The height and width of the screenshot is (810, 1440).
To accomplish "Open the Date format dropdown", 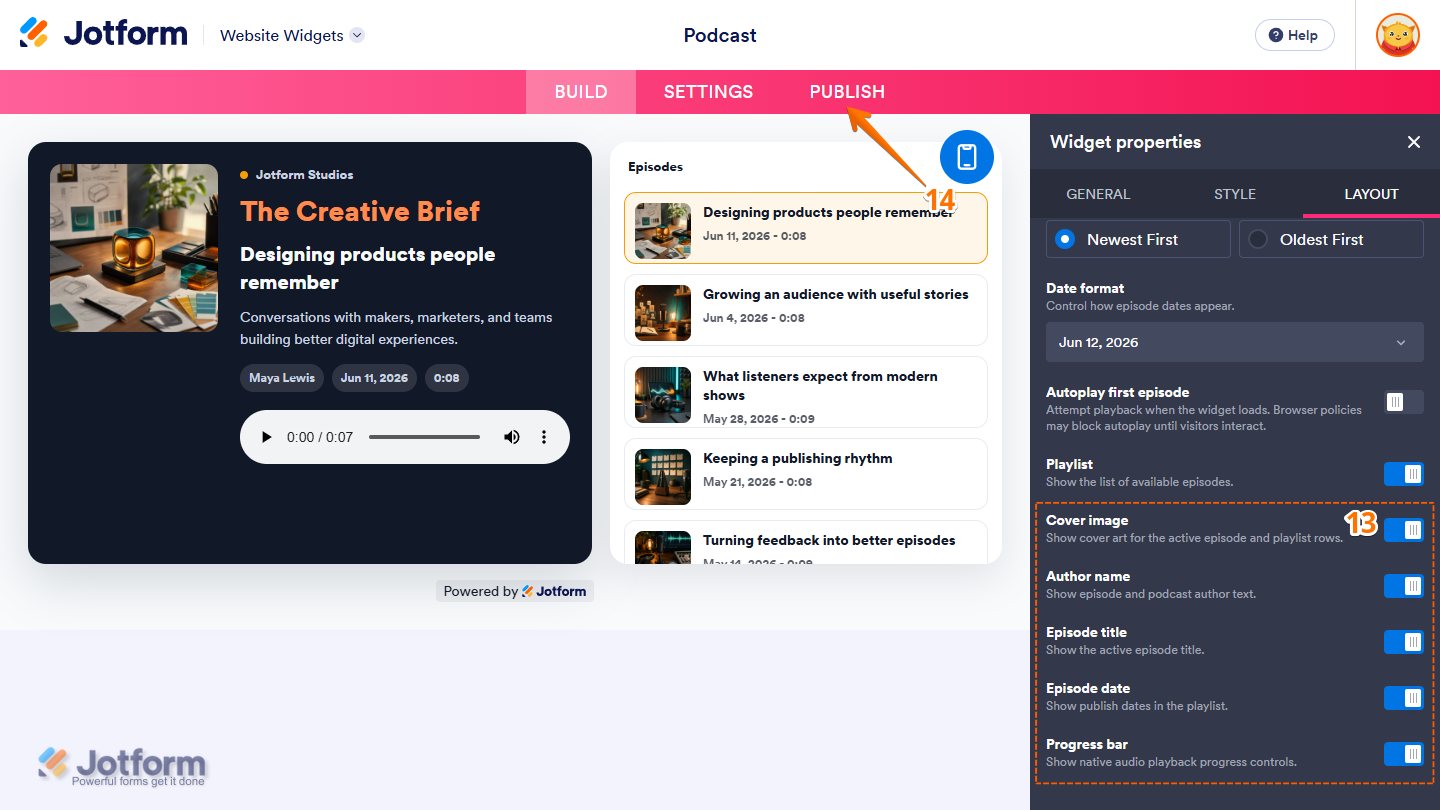I will click(x=1234, y=342).
